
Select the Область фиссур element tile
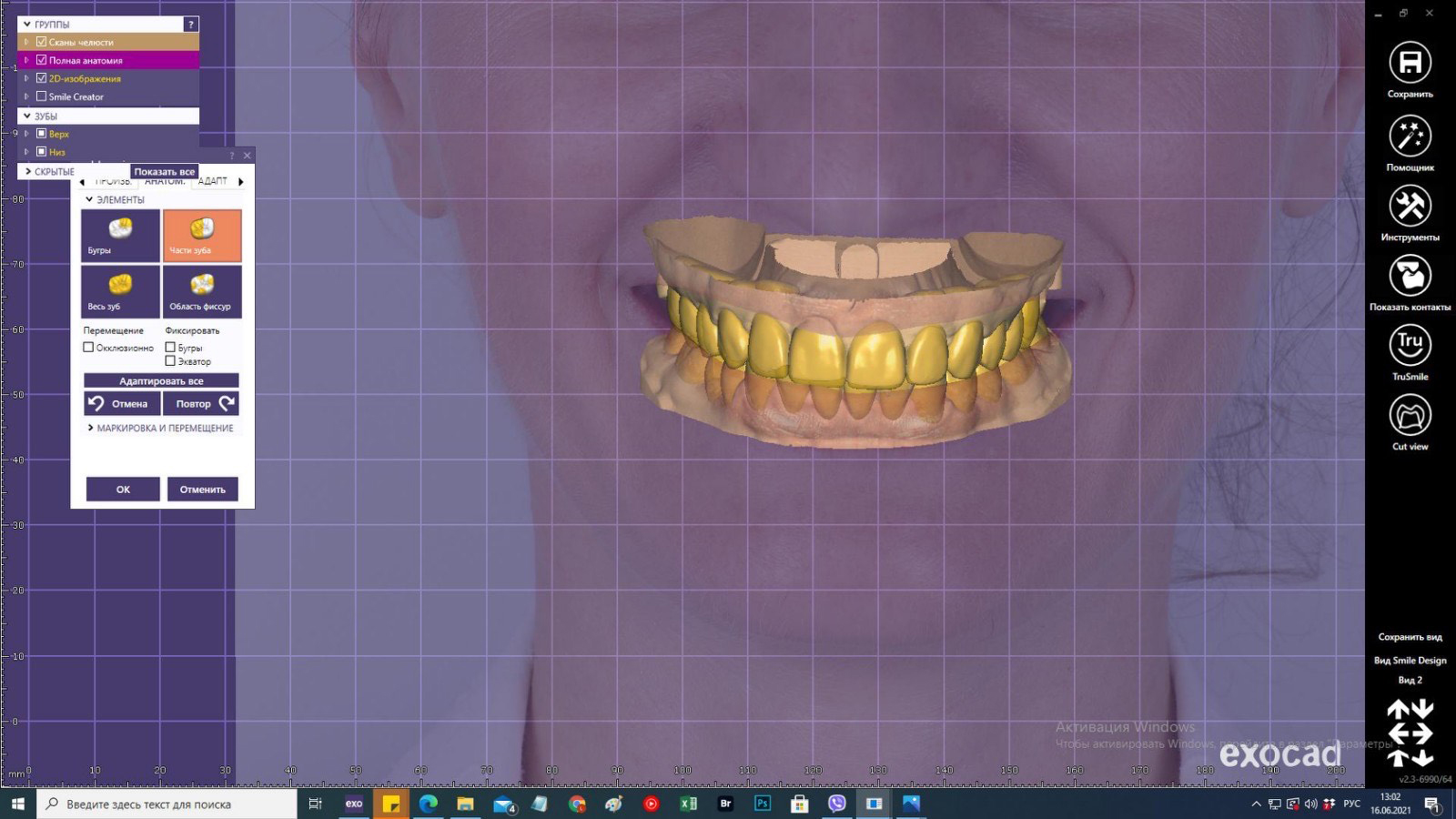pyautogui.click(x=202, y=291)
